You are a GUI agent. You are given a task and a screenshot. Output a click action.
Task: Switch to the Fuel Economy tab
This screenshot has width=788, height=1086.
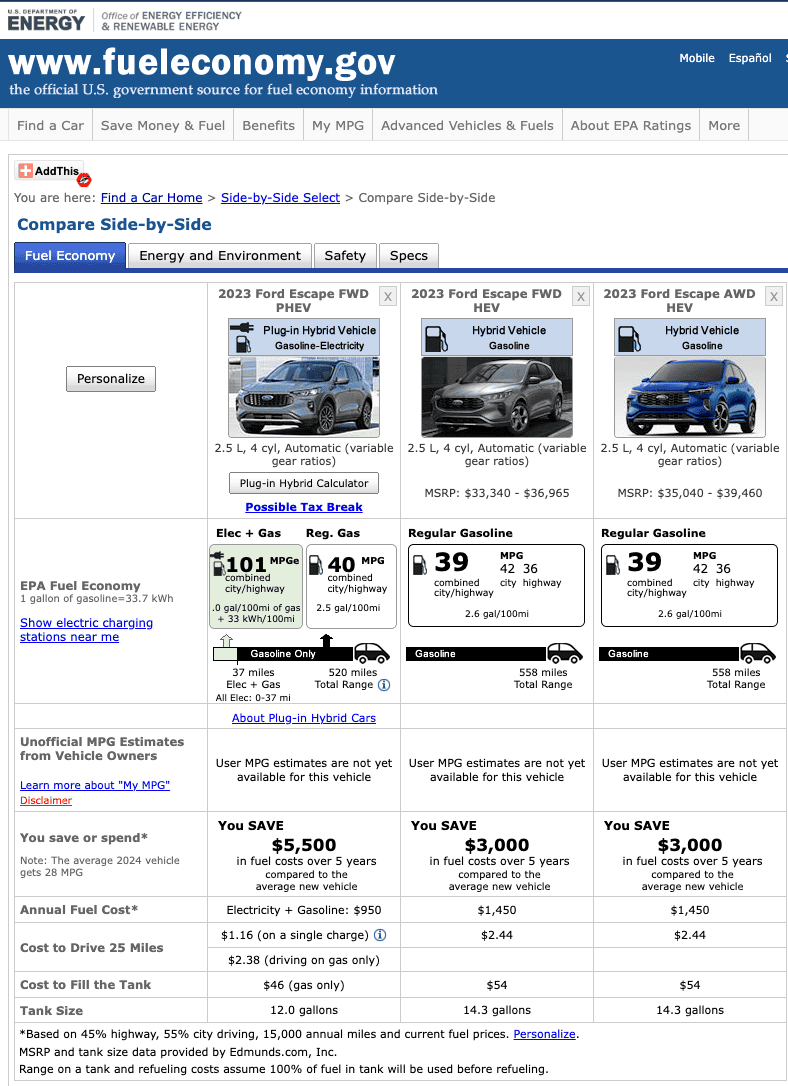click(x=70, y=256)
